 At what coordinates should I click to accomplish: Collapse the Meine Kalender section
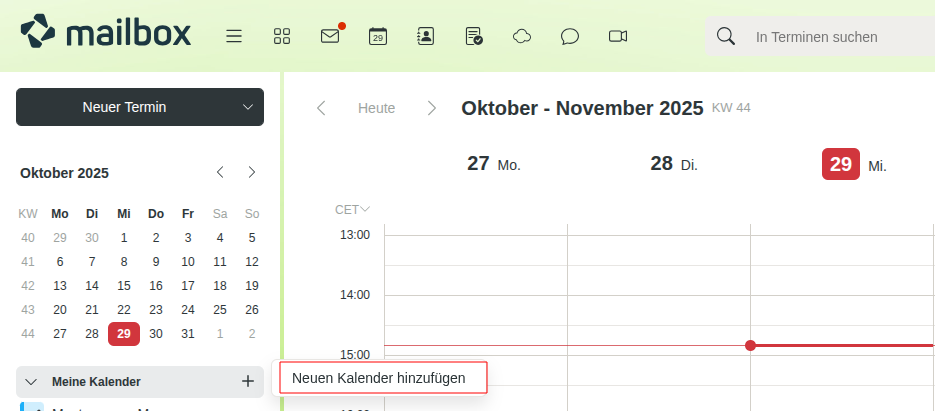pos(31,382)
